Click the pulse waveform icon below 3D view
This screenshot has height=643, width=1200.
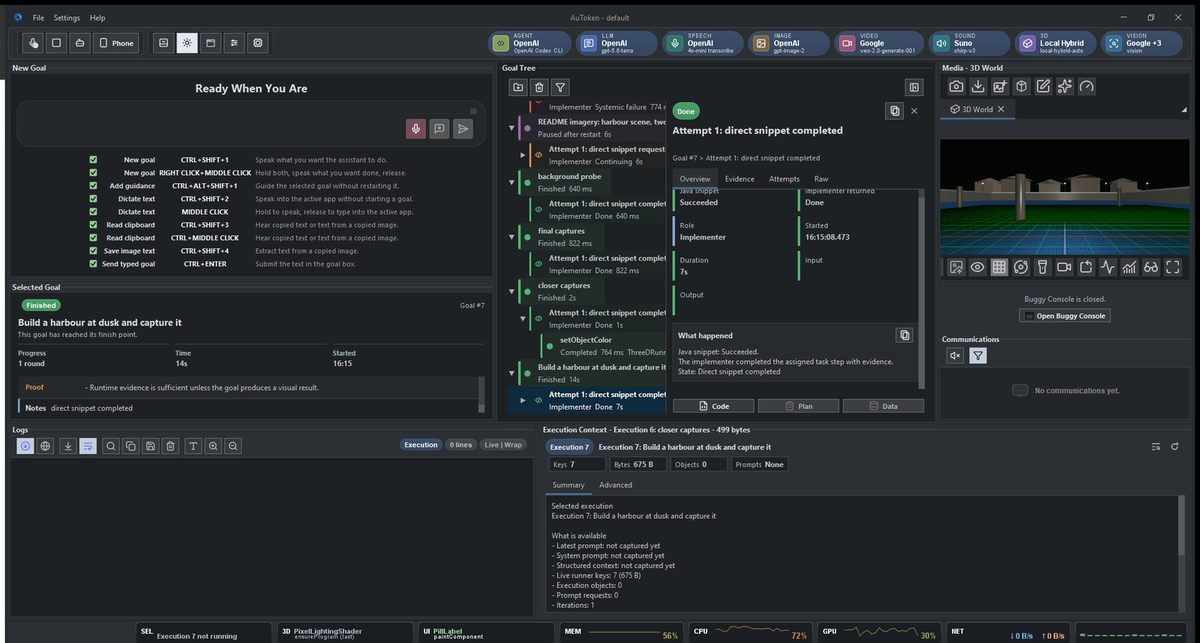pos(1107,267)
